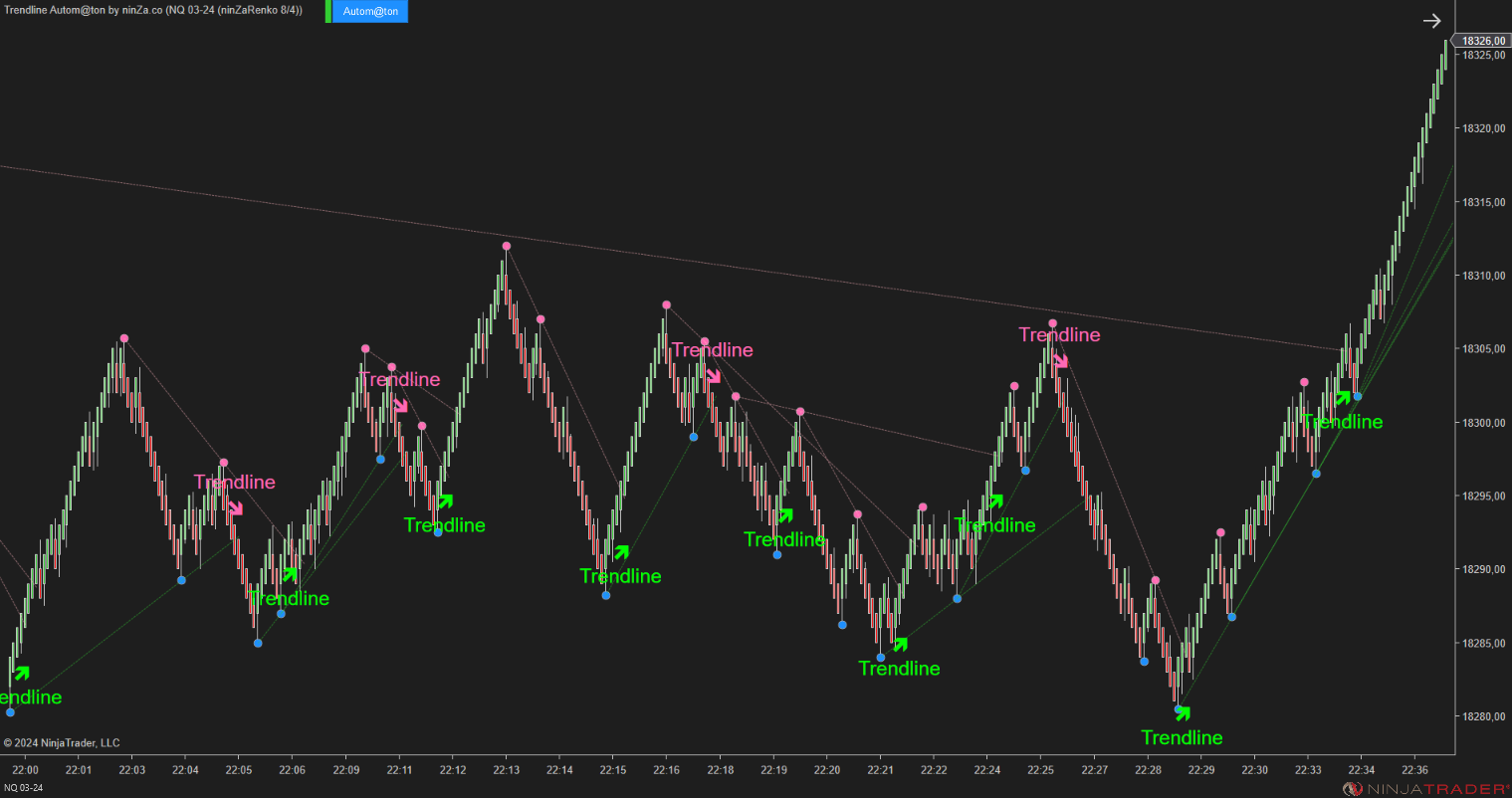Click the blue dot marker below the 22:05 low
This screenshot has width=1512, height=798.
(258, 642)
